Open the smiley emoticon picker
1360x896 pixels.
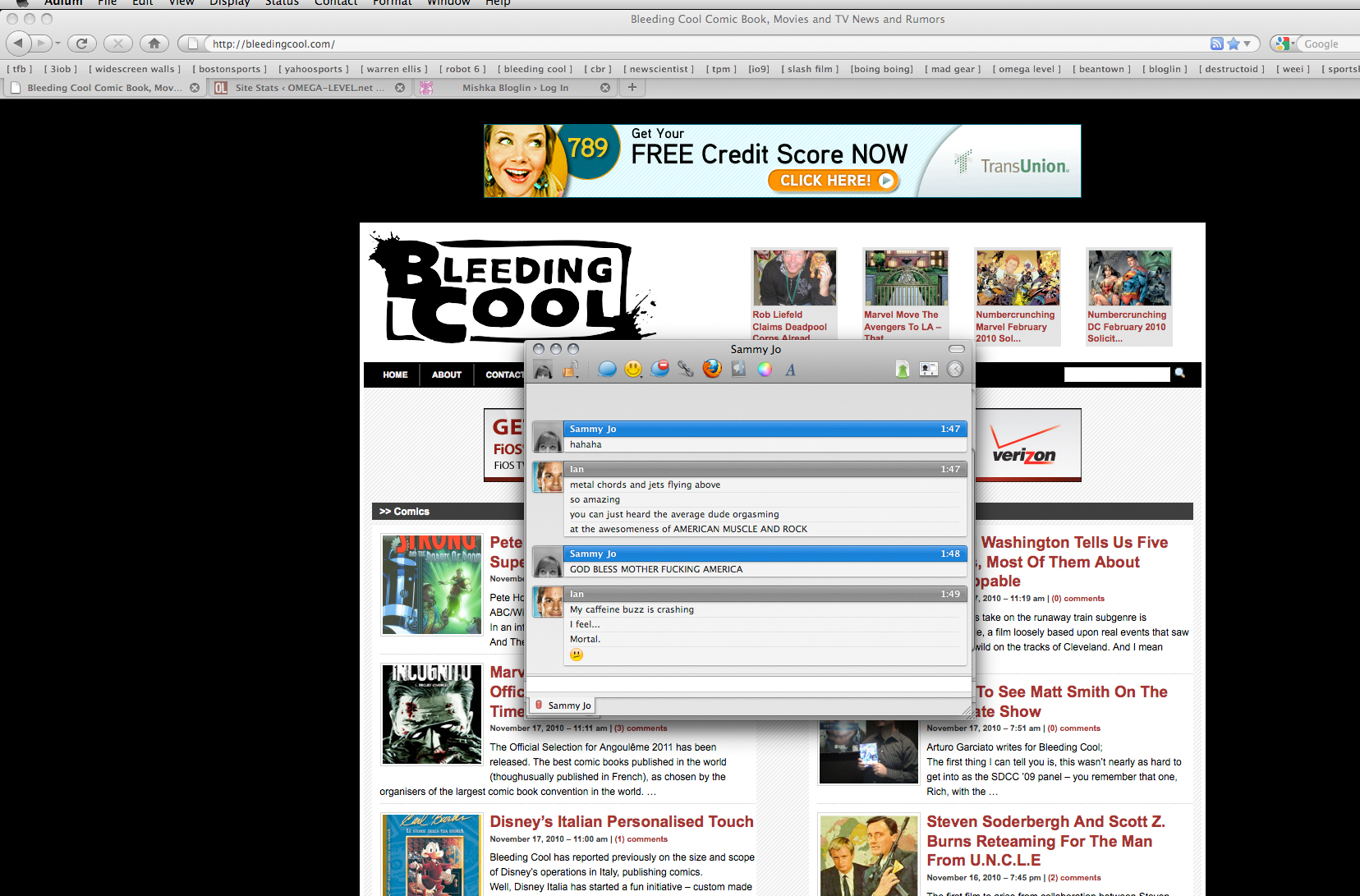coord(633,370)
